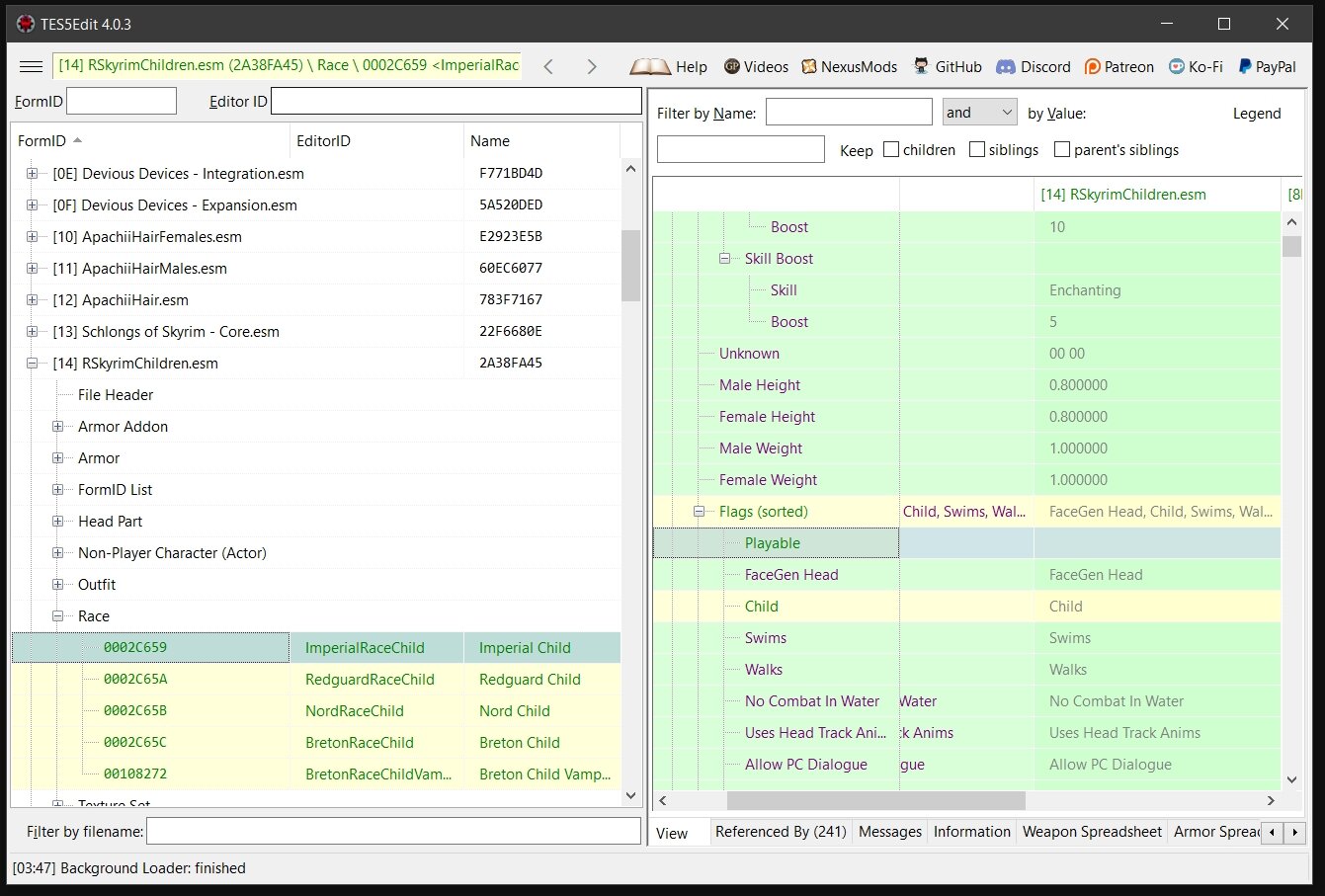Open the NexusMods link
The width and height of the screenshot is (1325, 896).
point(849,66)
